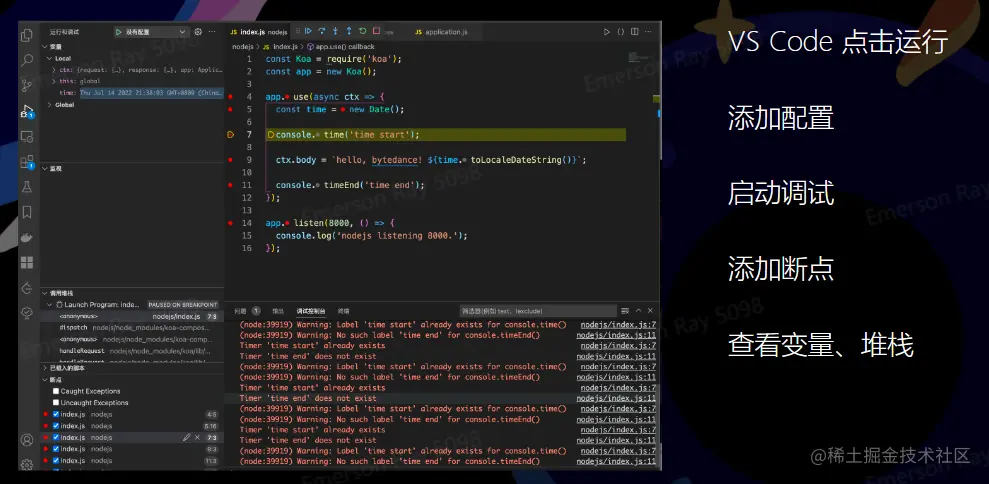Collapse the 变量 (Variables) section

(45, 47)
